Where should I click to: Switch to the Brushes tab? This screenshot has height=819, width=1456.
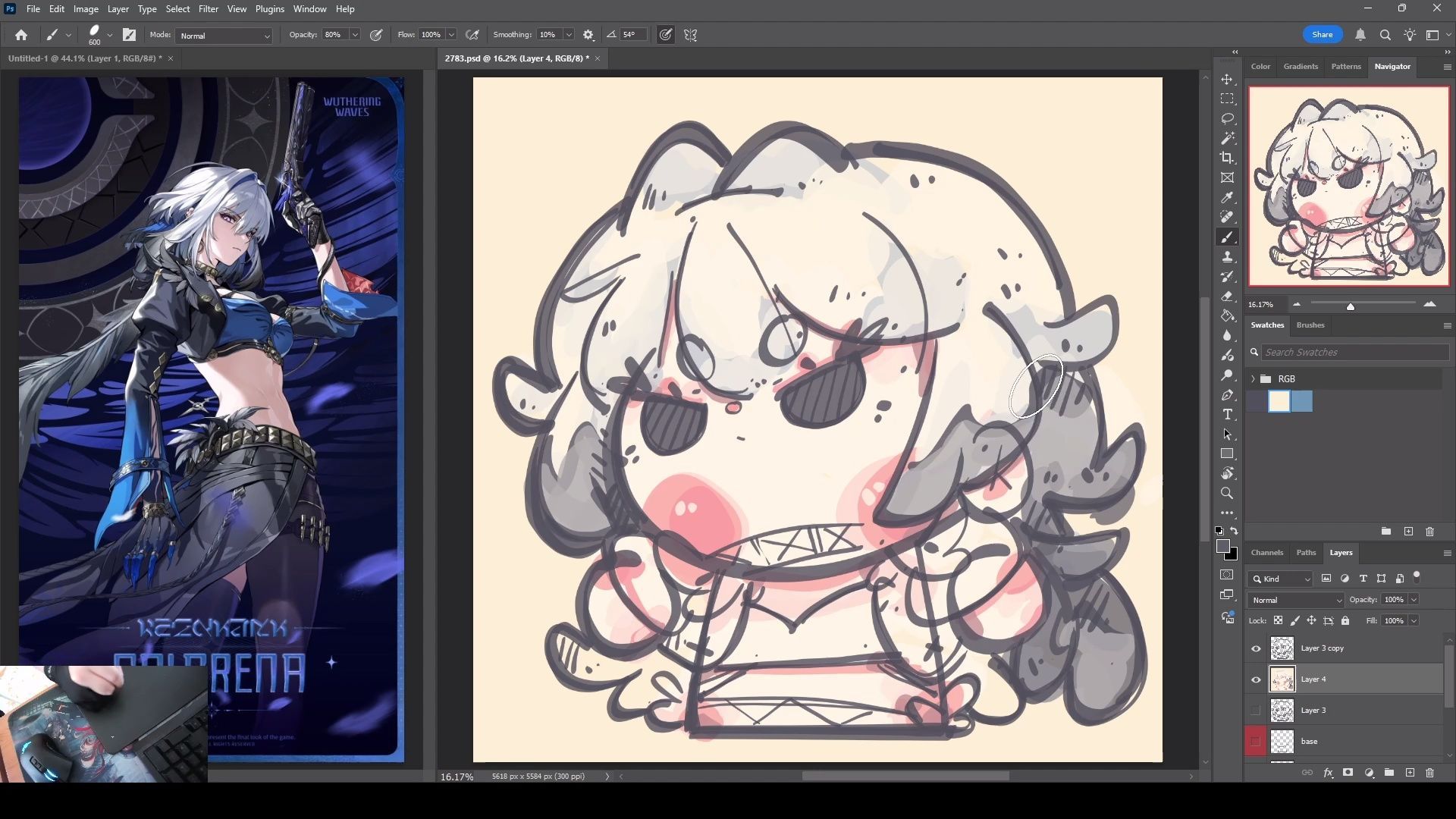(1310, 325)
